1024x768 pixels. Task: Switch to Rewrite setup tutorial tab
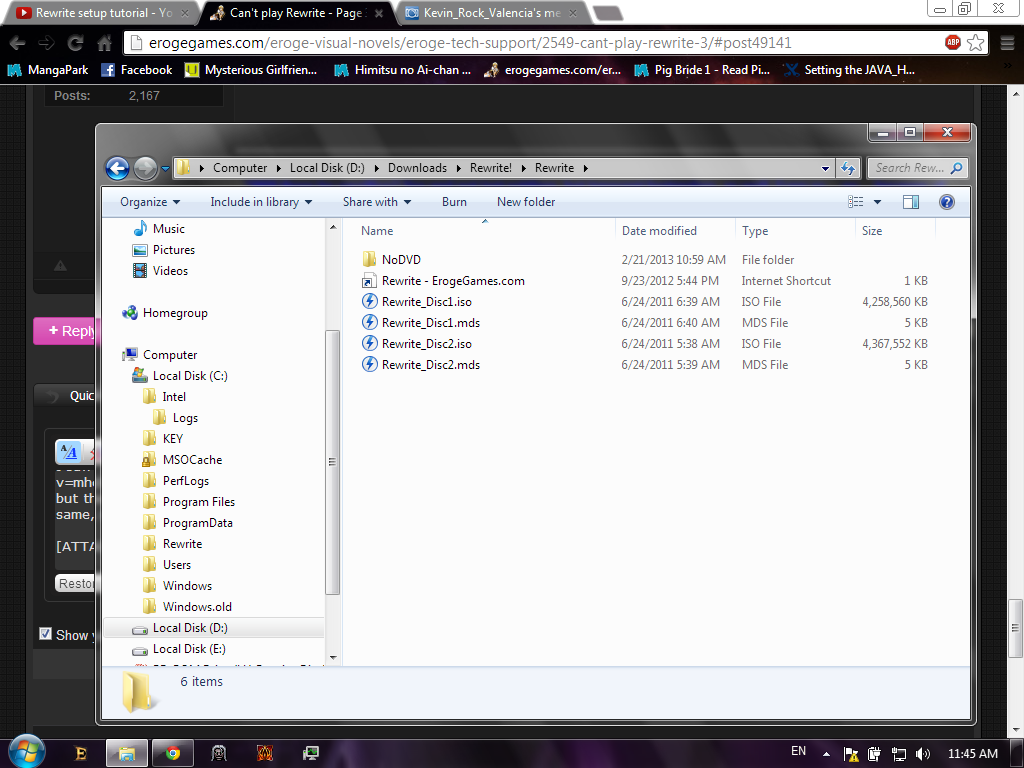click(100, 13)
